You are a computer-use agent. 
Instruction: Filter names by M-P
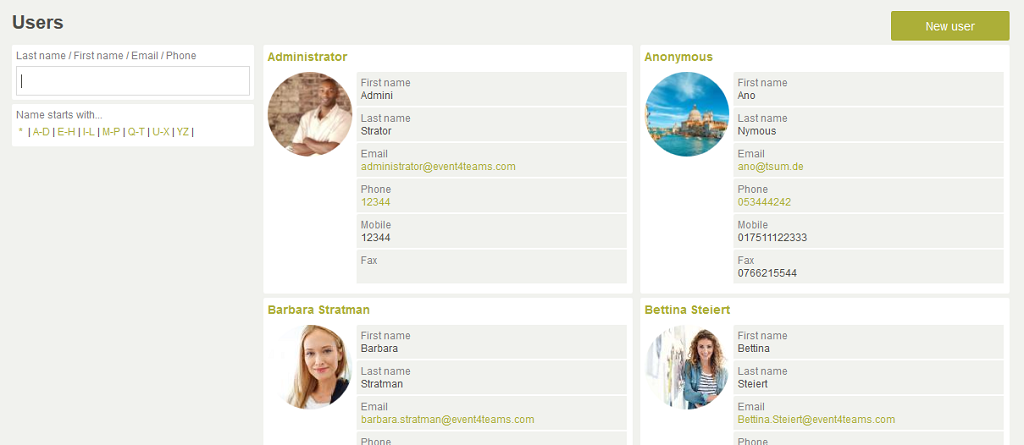point(111,132)
